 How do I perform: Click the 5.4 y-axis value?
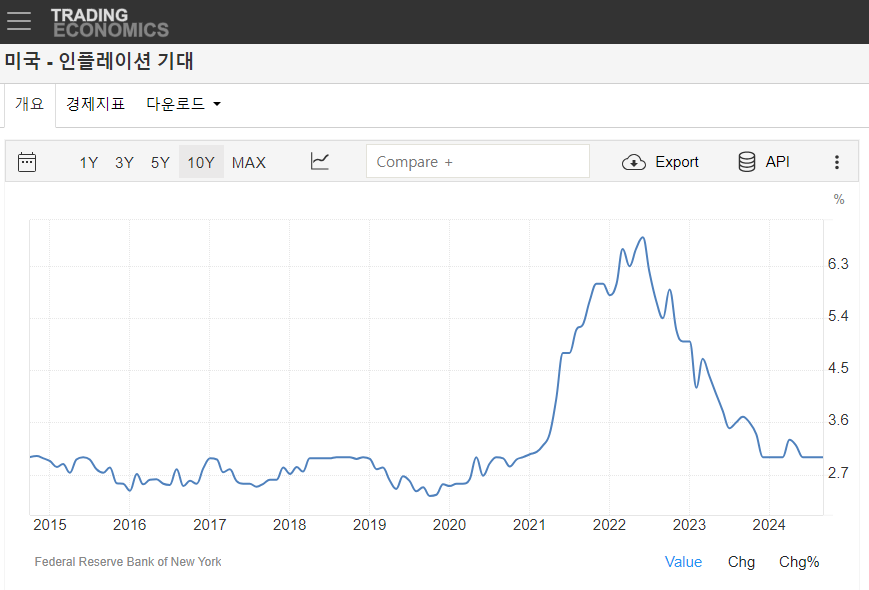coord(838,316)
